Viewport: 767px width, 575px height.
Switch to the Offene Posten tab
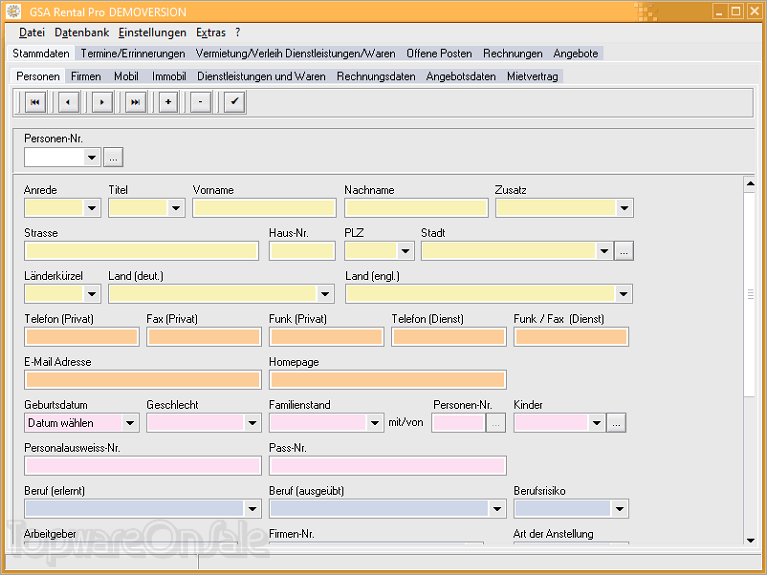pyautogui.click(x=439, y=53)
